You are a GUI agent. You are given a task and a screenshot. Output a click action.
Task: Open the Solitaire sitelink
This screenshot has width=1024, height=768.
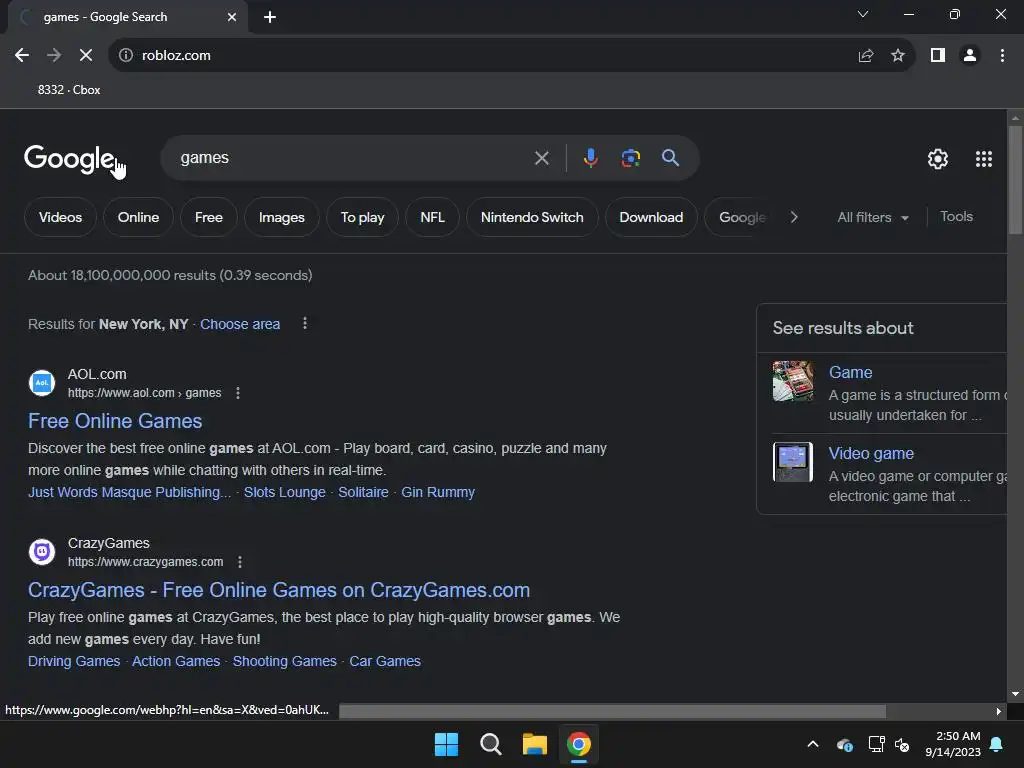point(363,492)
